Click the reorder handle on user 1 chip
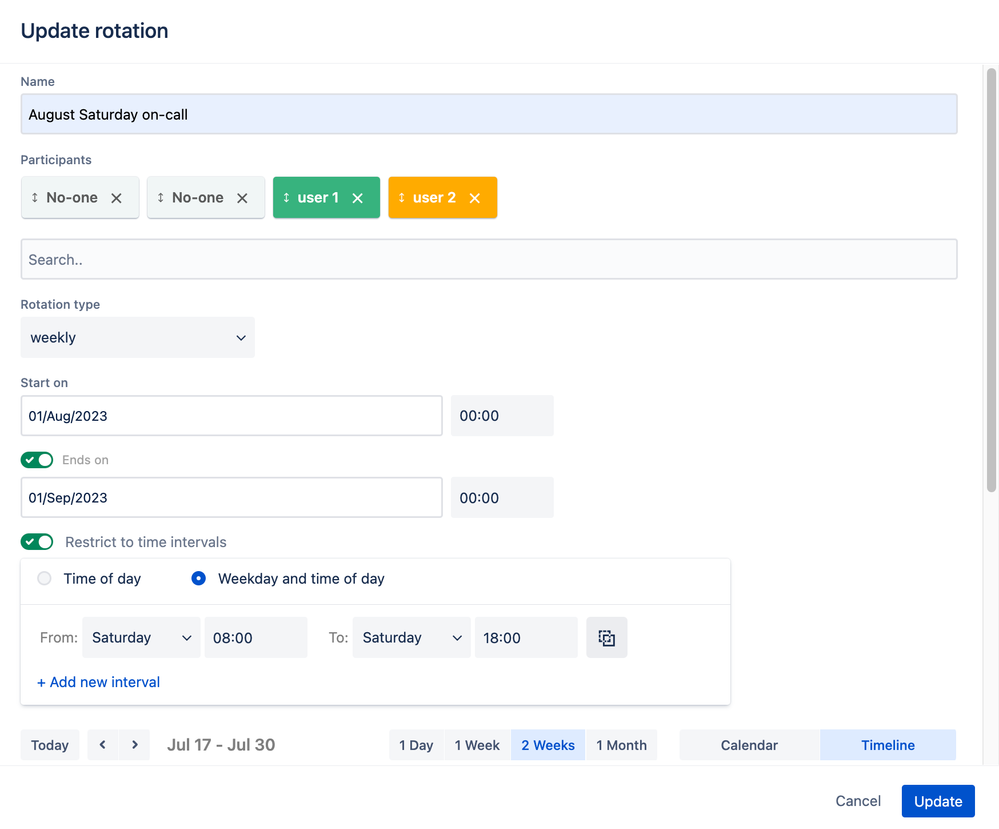The height and width of the screenshot is (829, 999). point(286,198)
